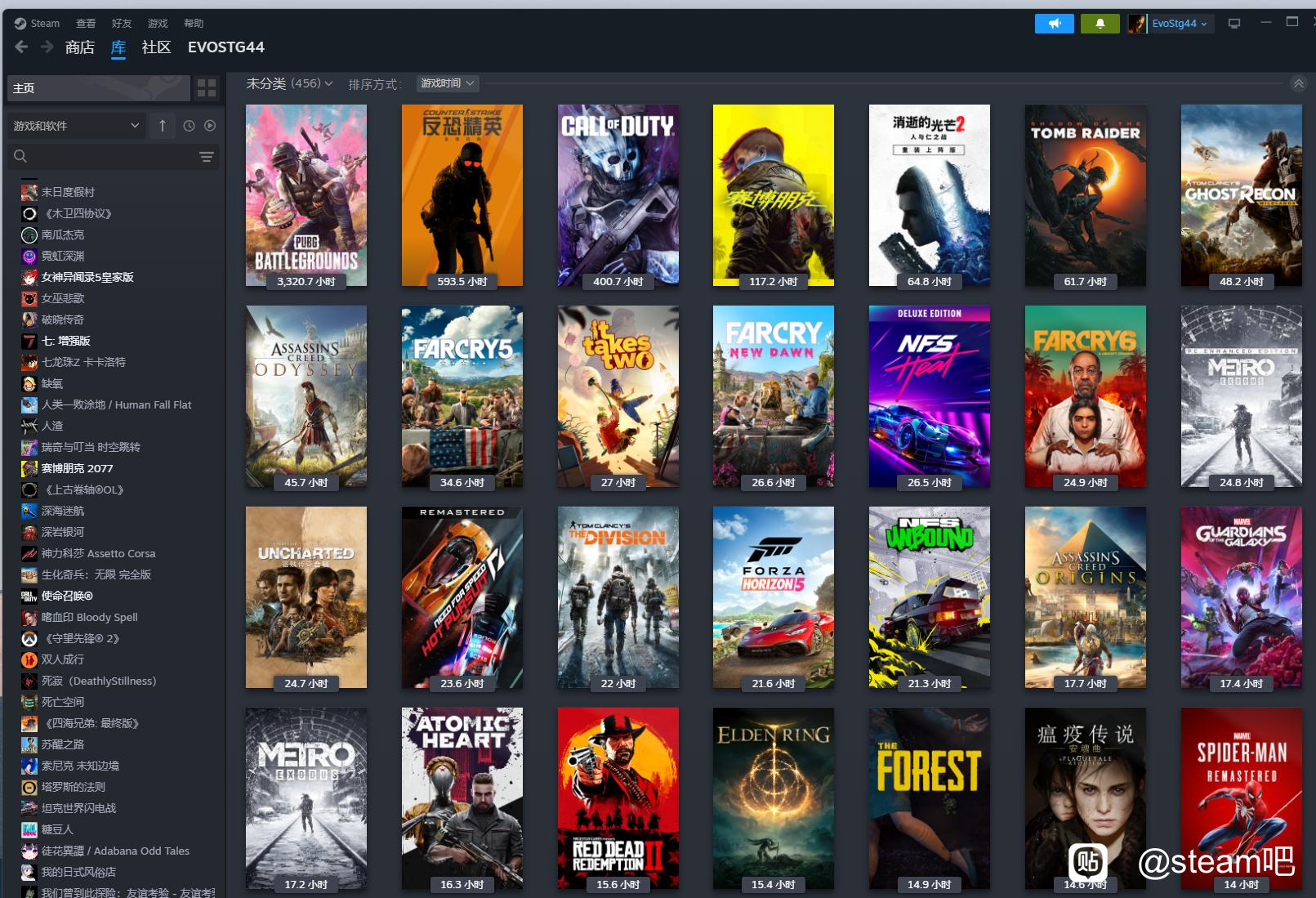1316x898 pixels.
Task: Open the Call of Duty cover
Action: pyautogui.click(x=618, y=195)
